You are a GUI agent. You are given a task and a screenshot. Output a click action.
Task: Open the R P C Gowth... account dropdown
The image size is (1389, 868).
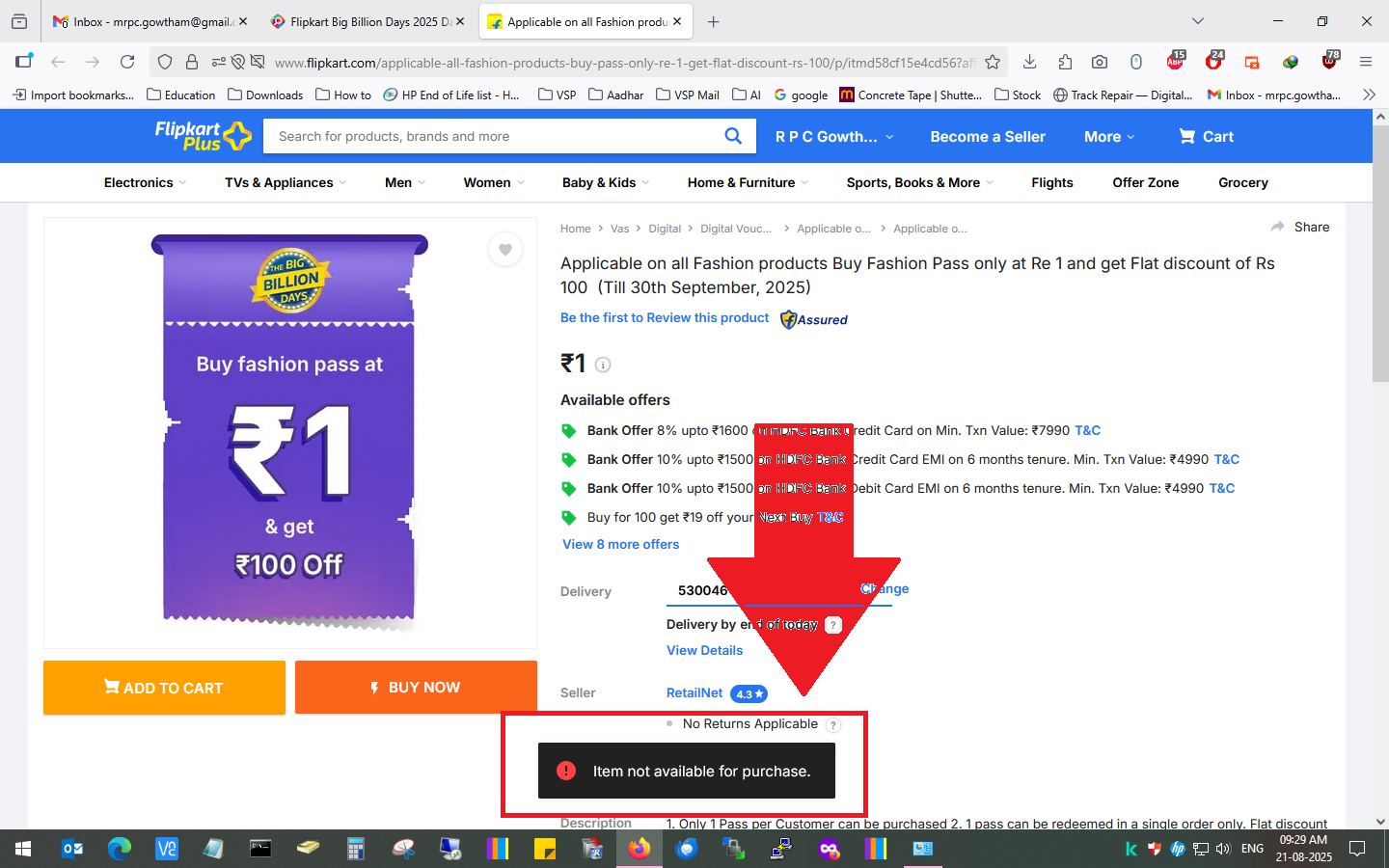point(834,137)
